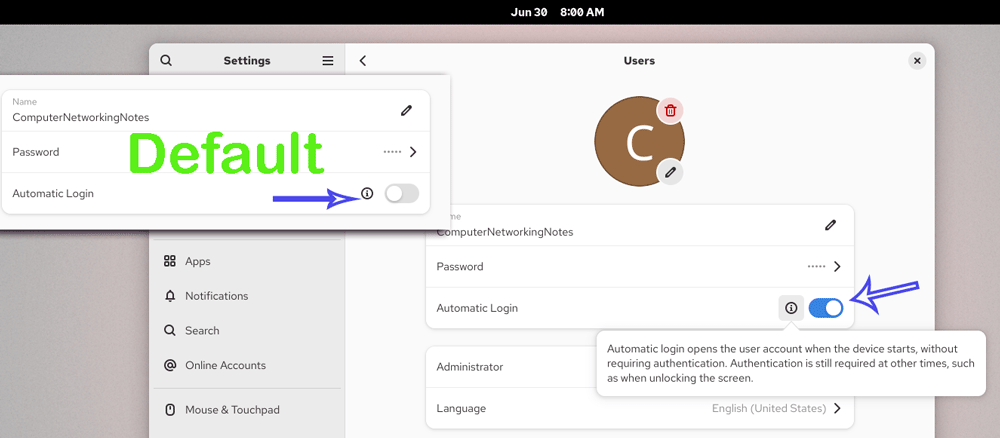Screen dimensions: 1000x438
Task: Click the Apps grid icon
Action: (170, 261)
